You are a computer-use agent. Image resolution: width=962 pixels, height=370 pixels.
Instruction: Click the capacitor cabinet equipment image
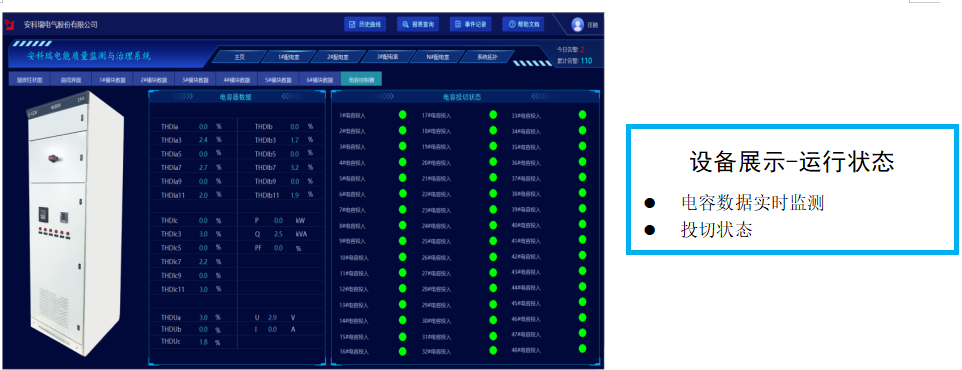[57, 223]
